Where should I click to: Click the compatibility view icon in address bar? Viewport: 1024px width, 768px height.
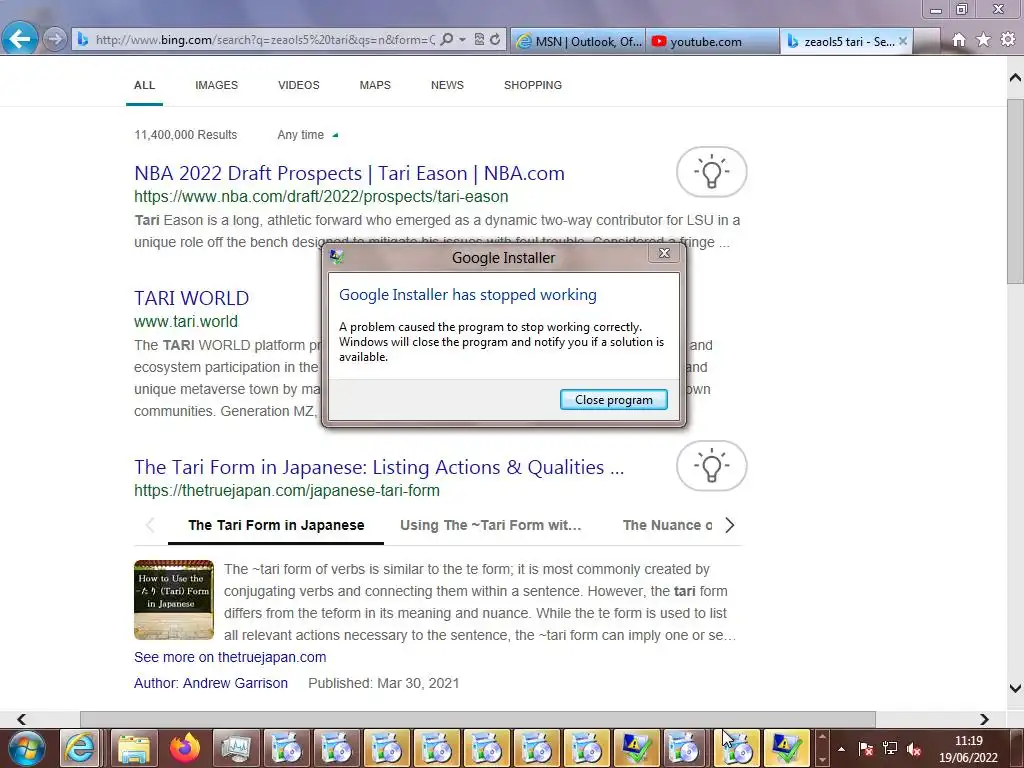[x=479, y=39]
